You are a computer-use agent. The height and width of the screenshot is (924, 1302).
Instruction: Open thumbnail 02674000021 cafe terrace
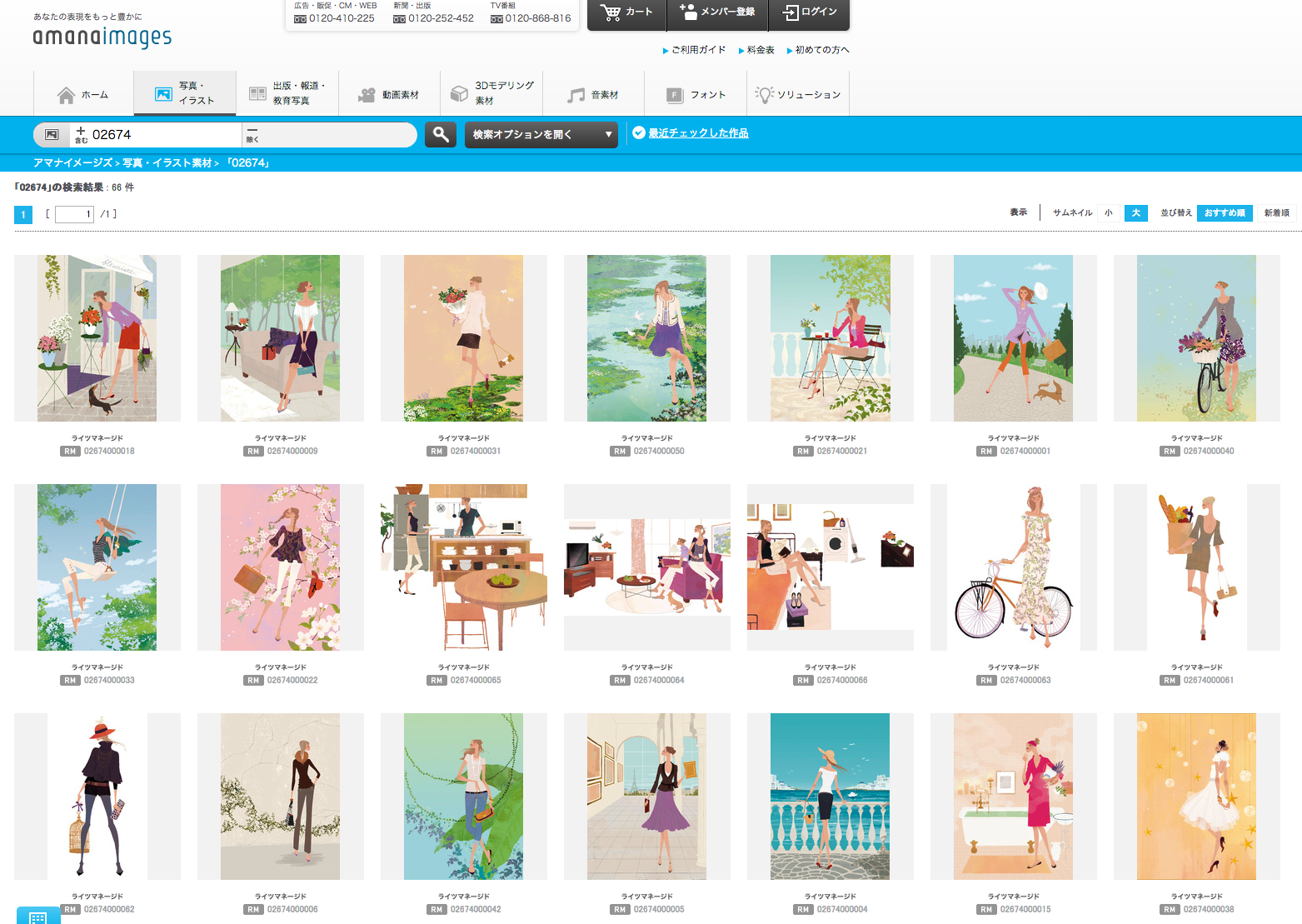click(x=831, y=338)
